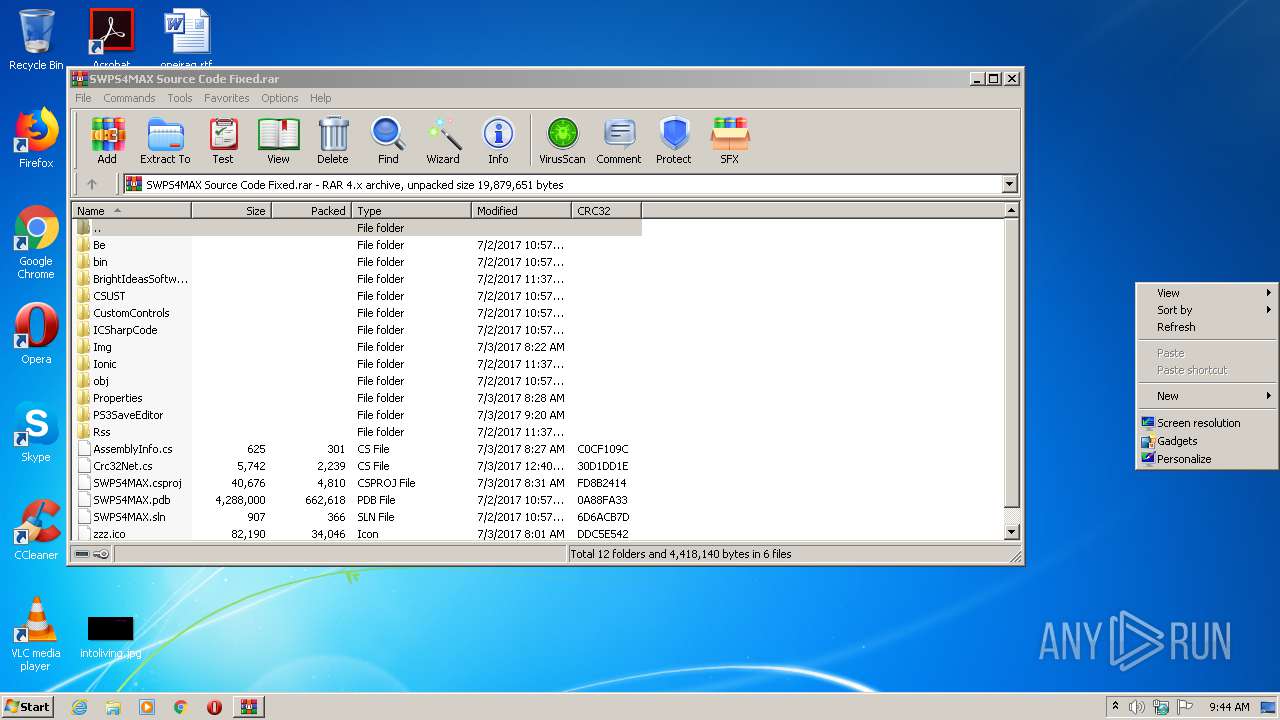This screenshot has height=720, width=1280.
Task: Open the Help menu
Action: pyautogui.click(x=320, y=98)
